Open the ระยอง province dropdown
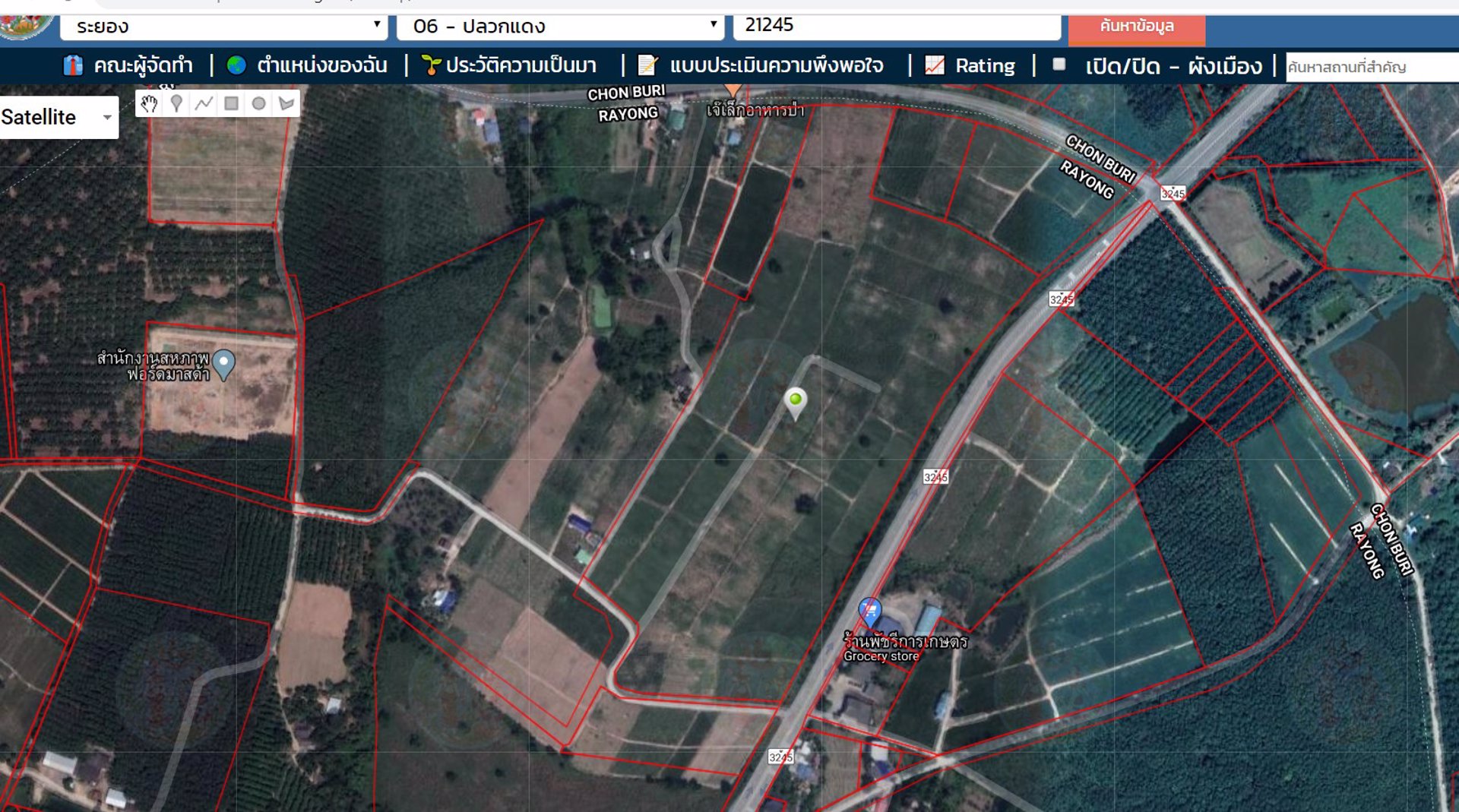The image size is (1459, 812). click(224, 27)
